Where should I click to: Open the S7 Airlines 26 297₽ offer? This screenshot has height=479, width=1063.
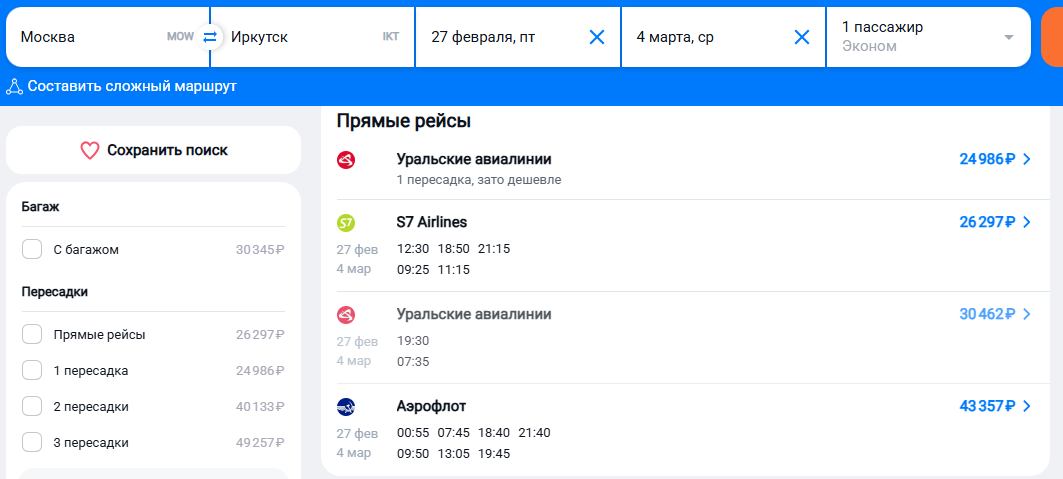coord(693,245)
